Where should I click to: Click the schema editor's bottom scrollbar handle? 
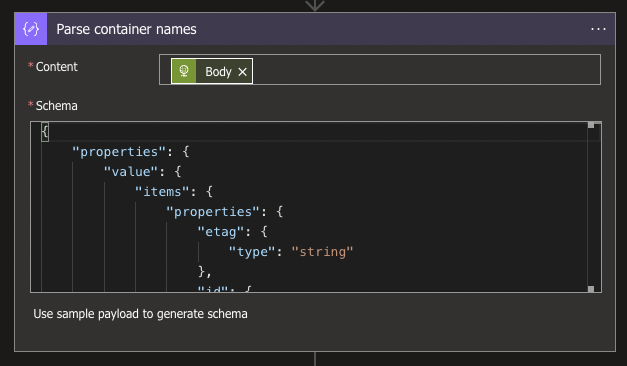point(591,289)
